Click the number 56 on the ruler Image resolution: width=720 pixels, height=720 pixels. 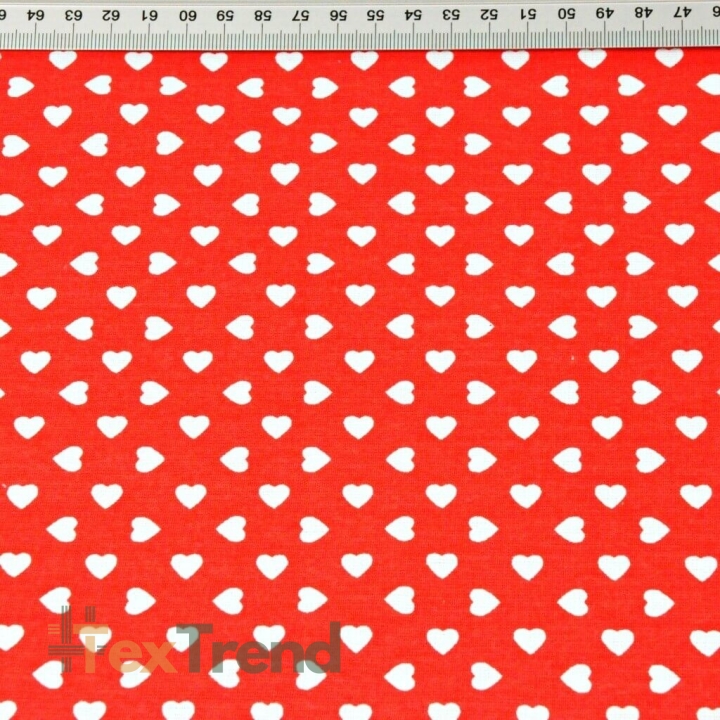pos(338,16)
